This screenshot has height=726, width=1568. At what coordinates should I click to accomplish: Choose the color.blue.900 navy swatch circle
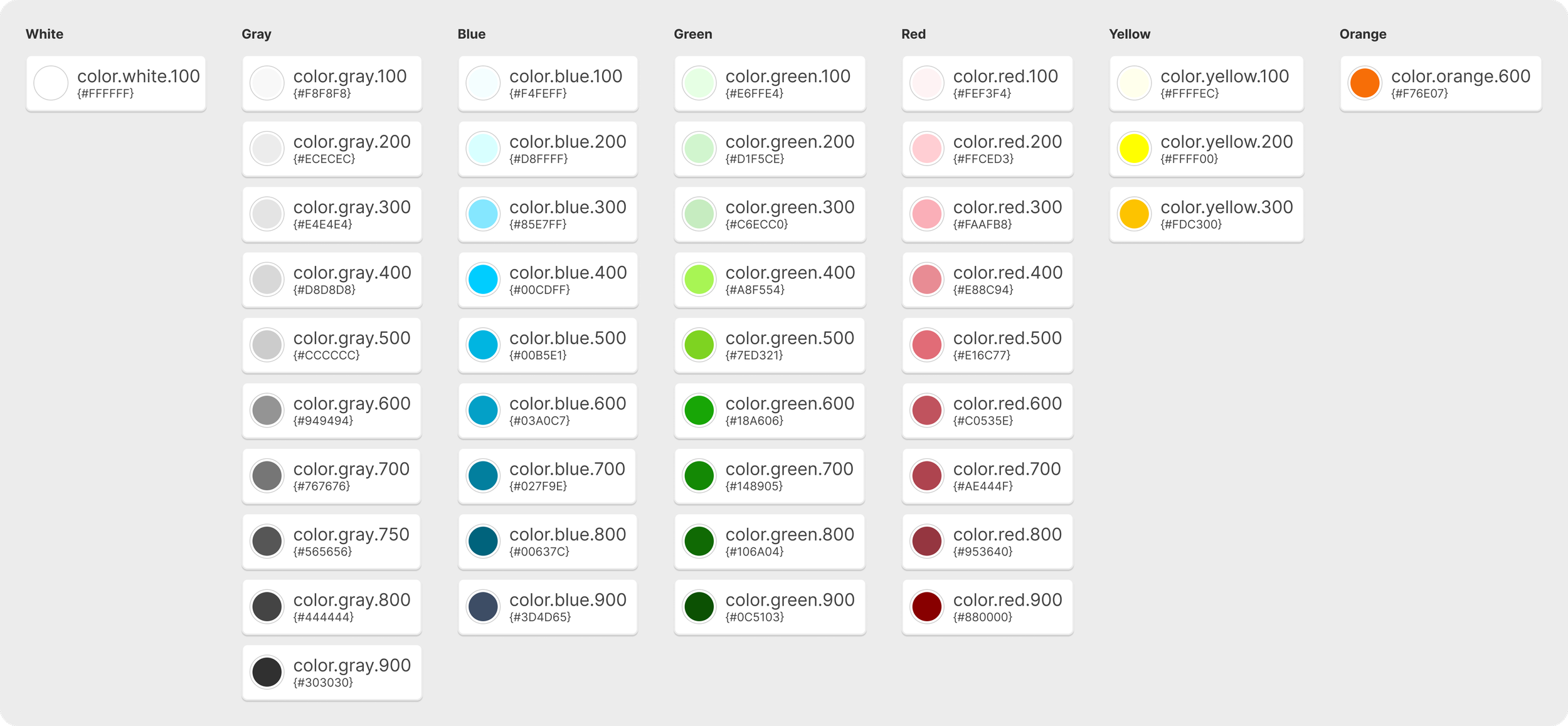click(483, 607)
